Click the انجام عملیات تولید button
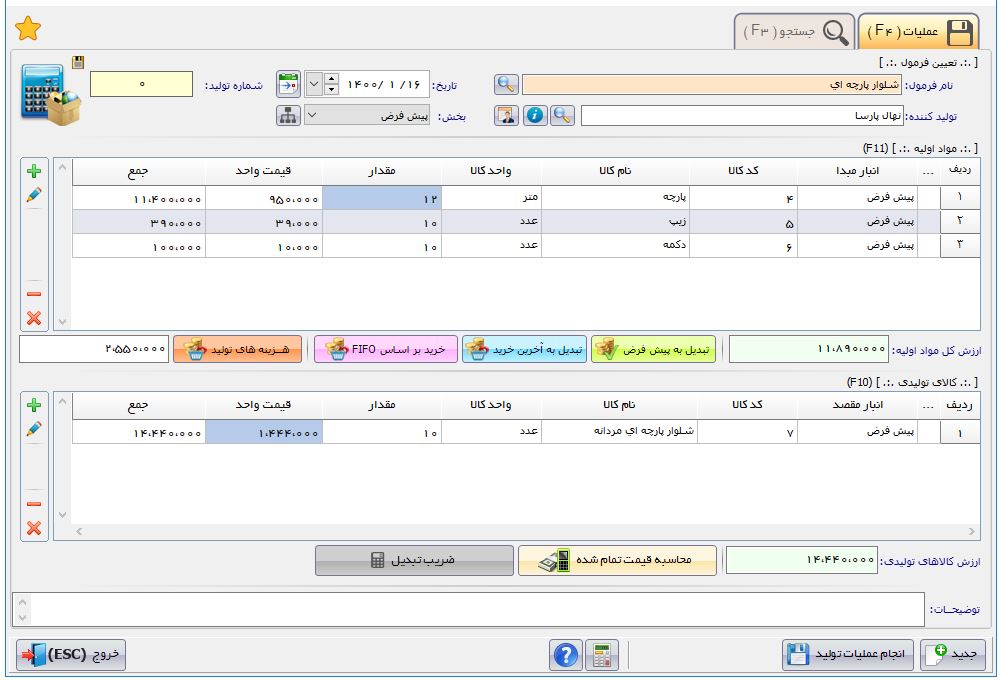Image resolution: width=1000 pixels, height=680 pixels. click(848, 655)
